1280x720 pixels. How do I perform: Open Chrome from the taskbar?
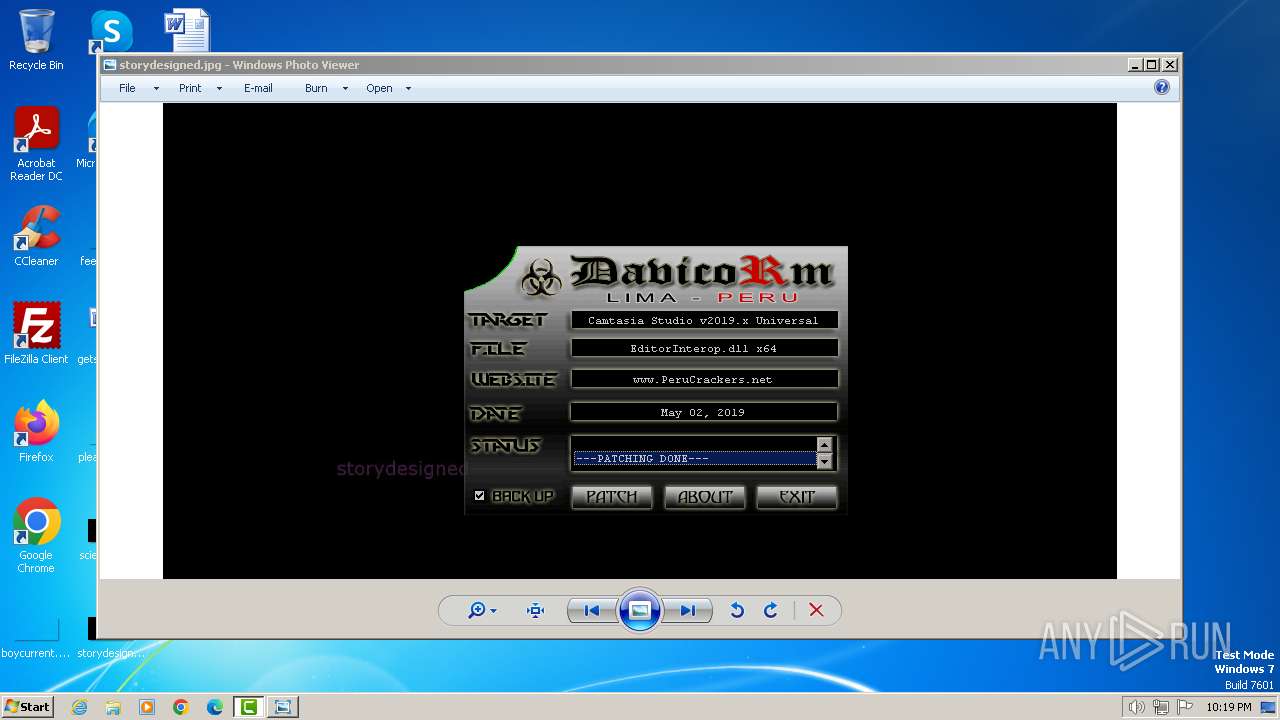(x=181, y=707)
